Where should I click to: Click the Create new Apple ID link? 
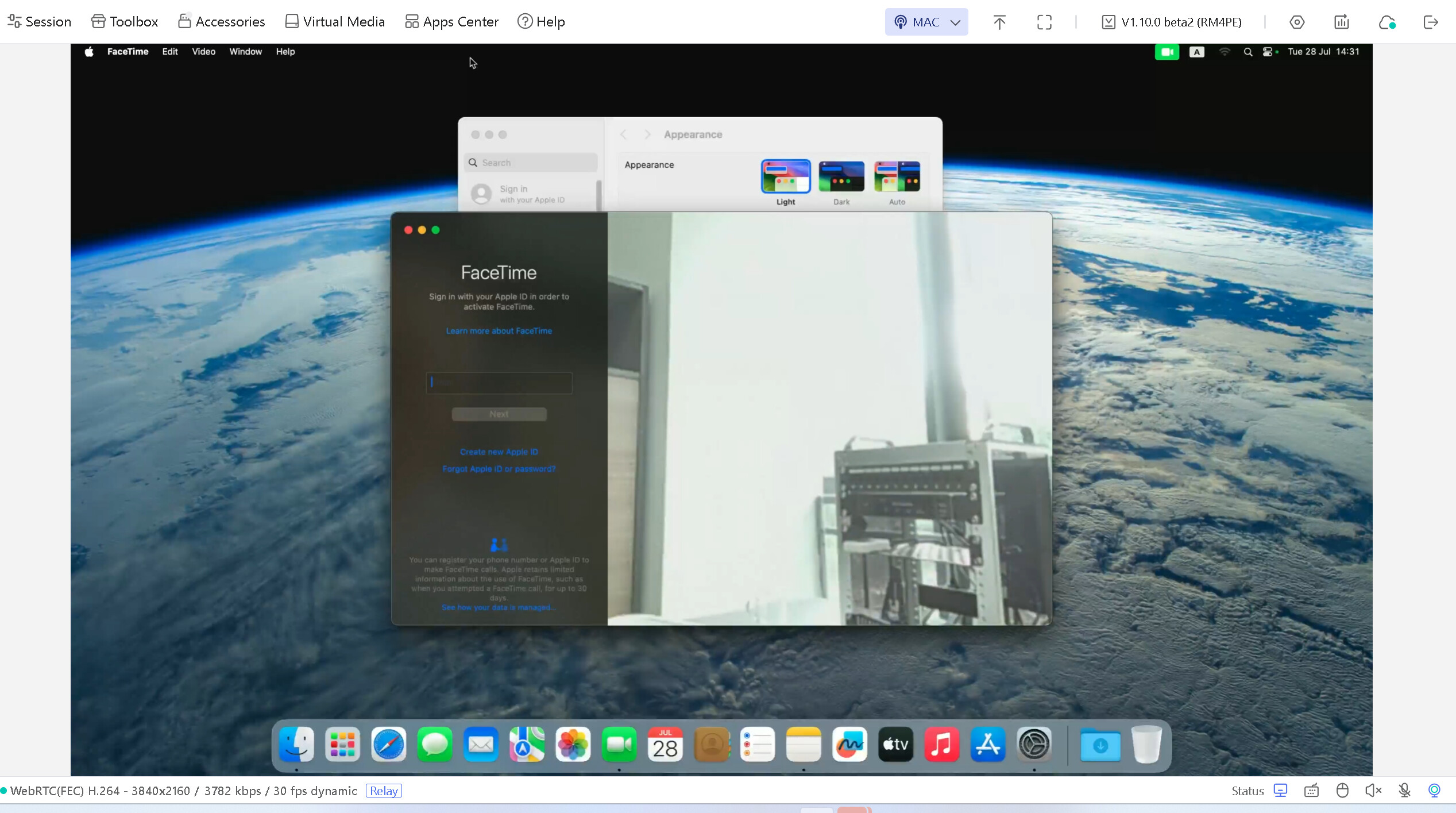[x=499, y=452]
